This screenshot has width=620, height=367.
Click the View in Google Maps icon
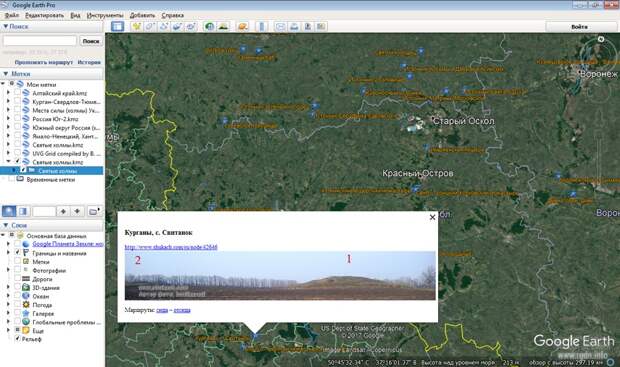321,26
